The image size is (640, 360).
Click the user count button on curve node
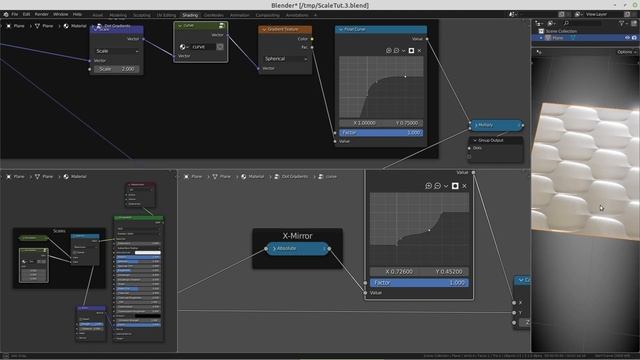[220, 47]
